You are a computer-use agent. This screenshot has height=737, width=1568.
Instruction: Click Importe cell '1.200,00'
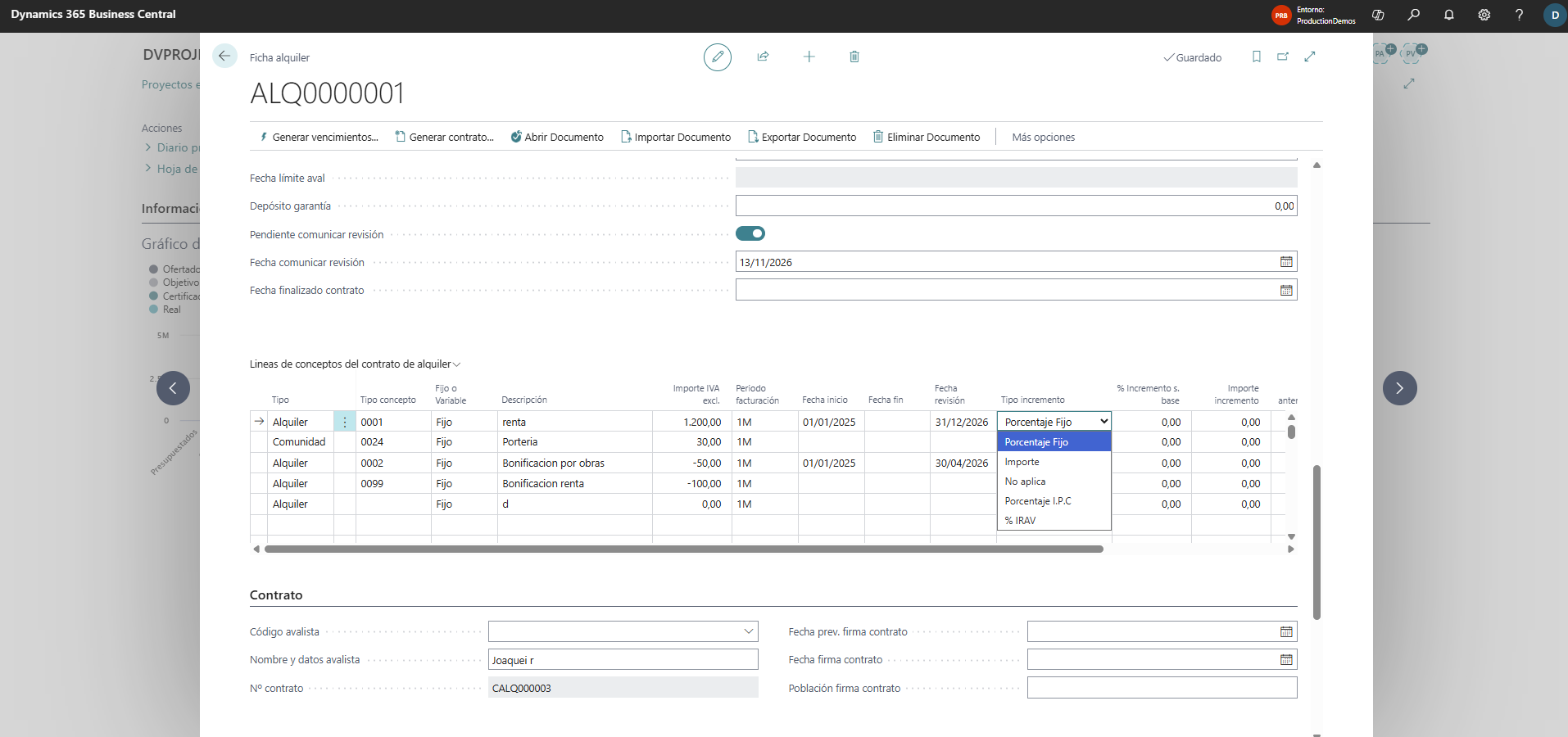692,422
